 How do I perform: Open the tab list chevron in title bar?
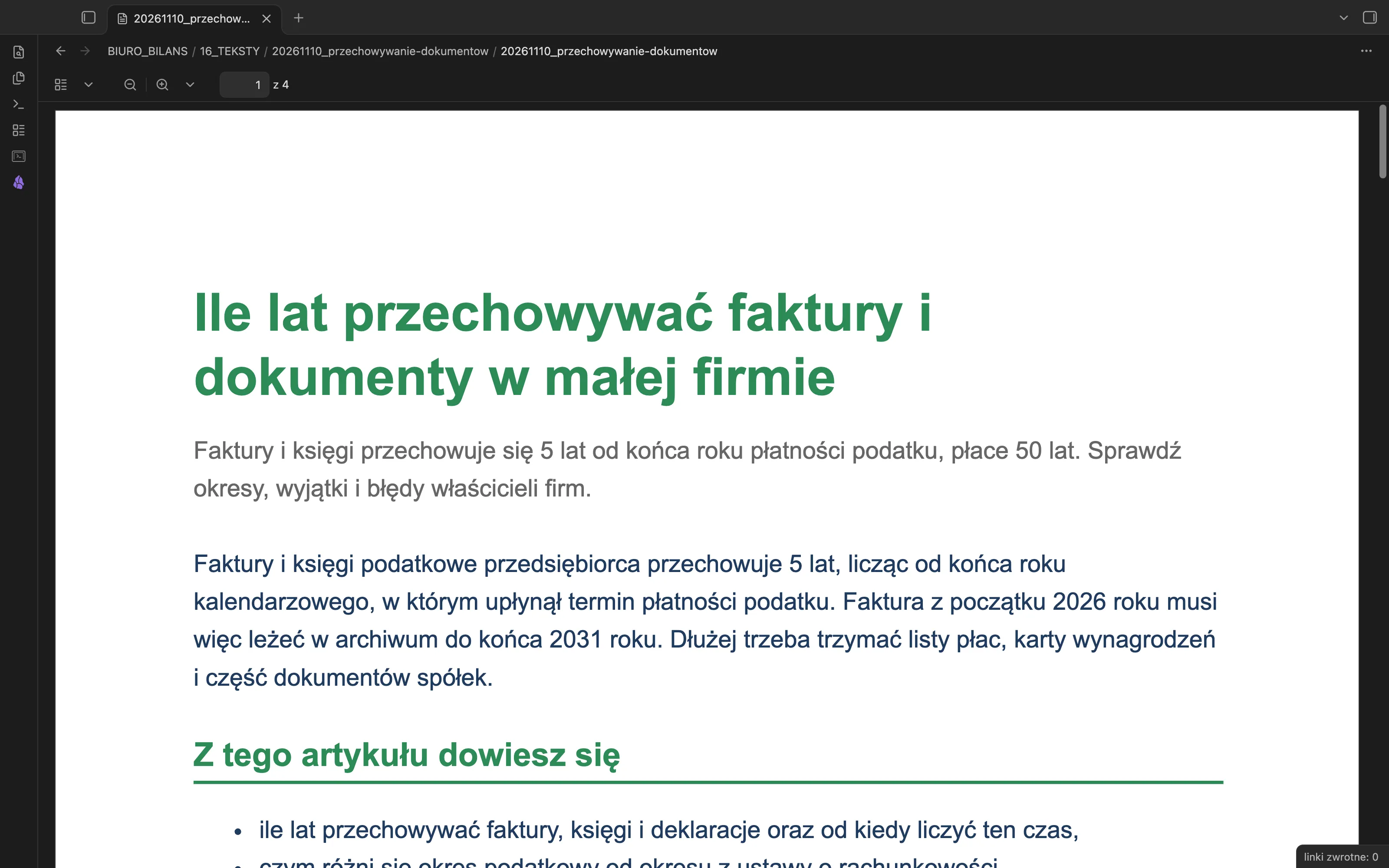tap(1344, 18)
